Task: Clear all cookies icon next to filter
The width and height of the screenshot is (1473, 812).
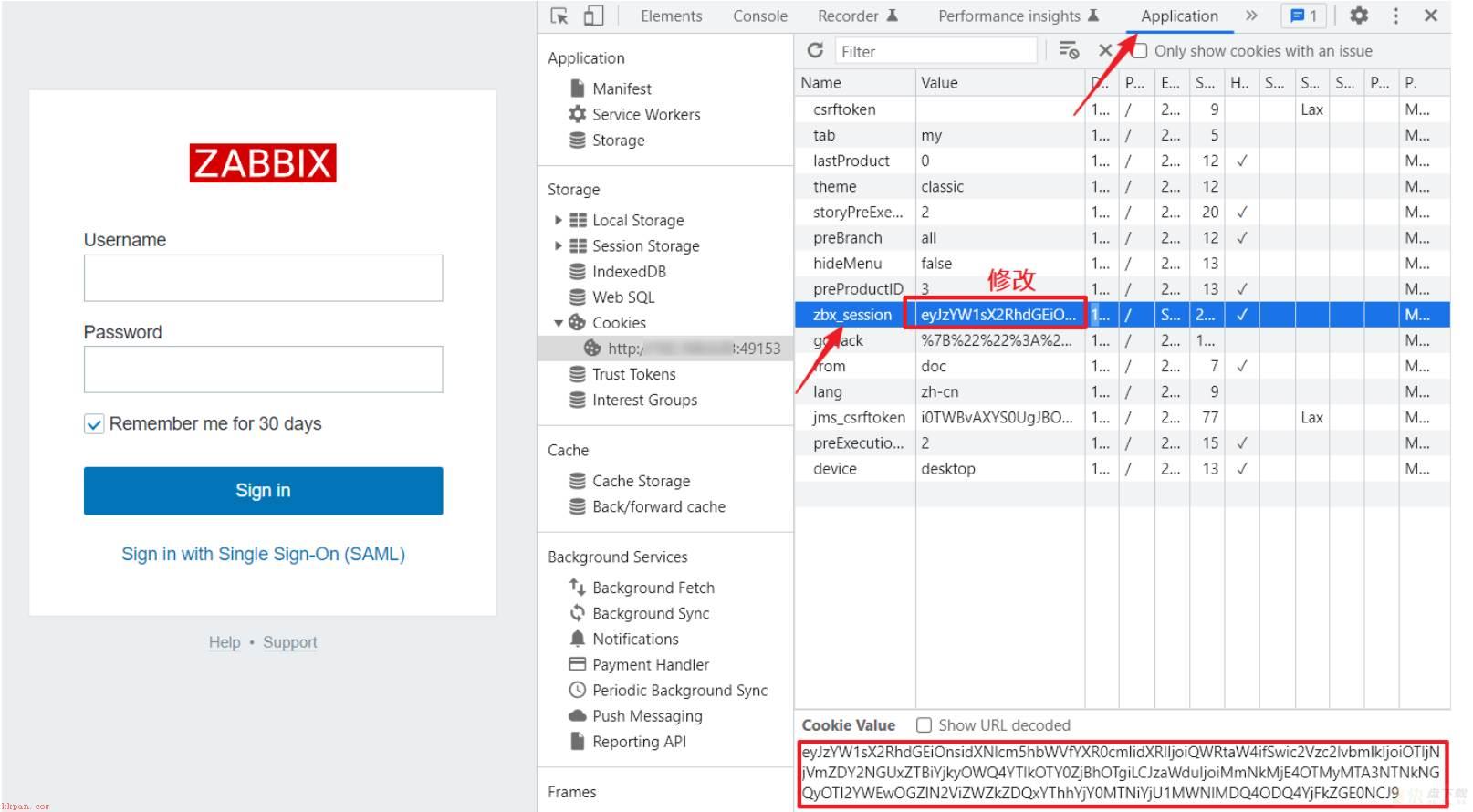Action: point(1069,50)
